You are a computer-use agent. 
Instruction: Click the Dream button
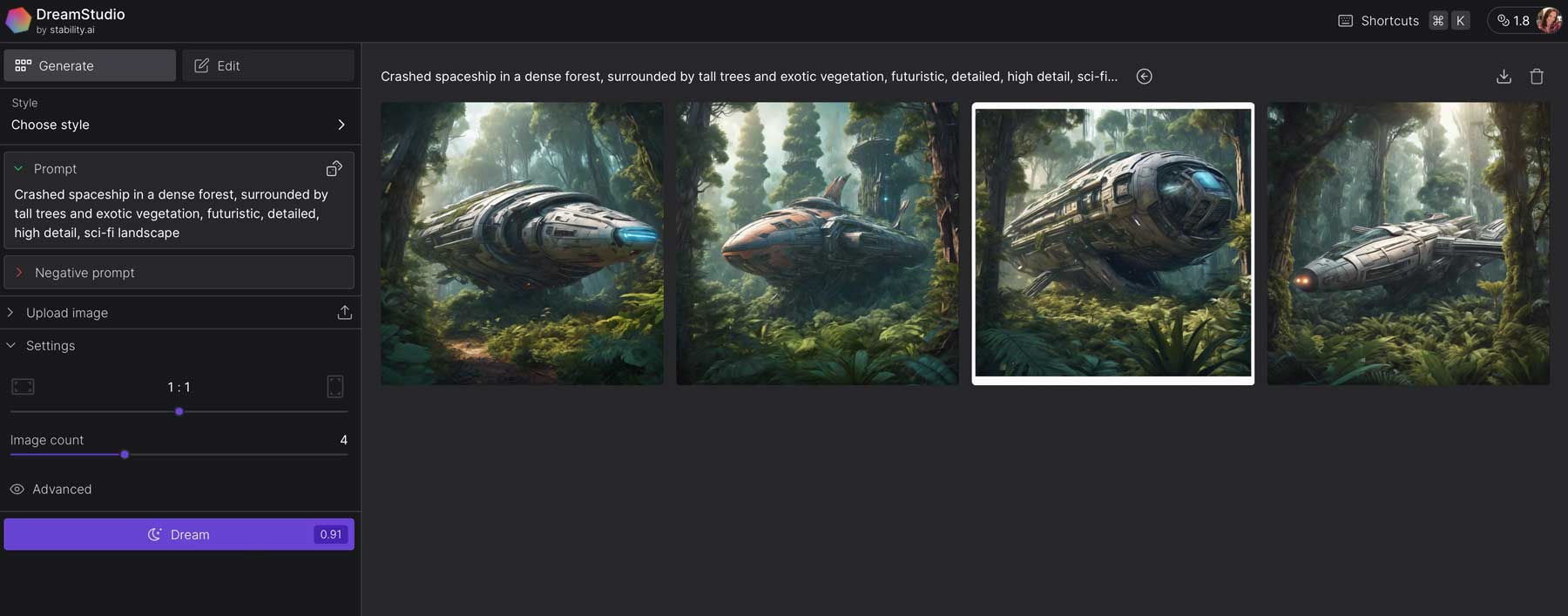pyautogui.click(x=179, y=534)
